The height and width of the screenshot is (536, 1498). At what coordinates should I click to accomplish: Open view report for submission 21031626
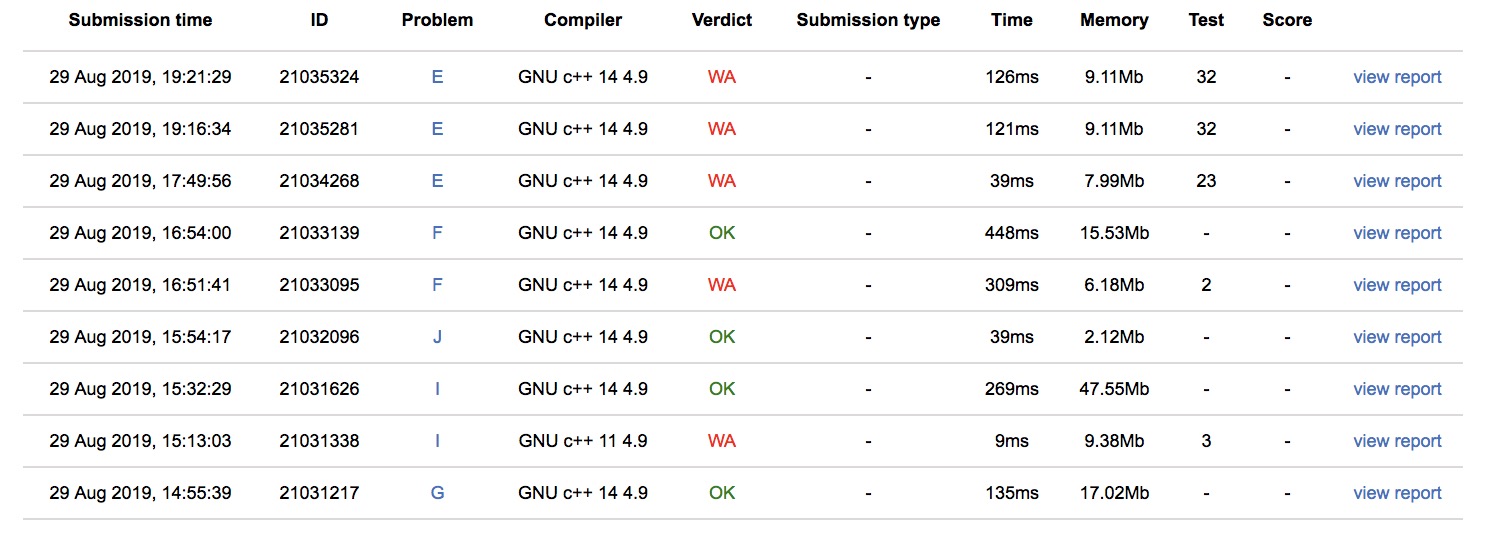pyautogui.click(x=1396, y=389)
